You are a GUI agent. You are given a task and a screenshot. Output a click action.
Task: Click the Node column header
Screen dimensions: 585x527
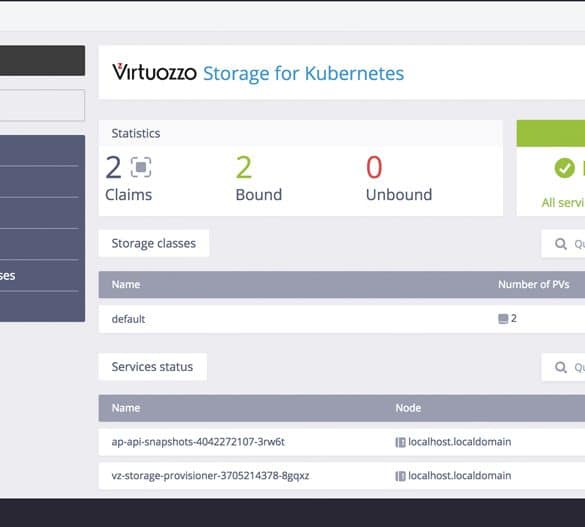(x=408, y=408)
